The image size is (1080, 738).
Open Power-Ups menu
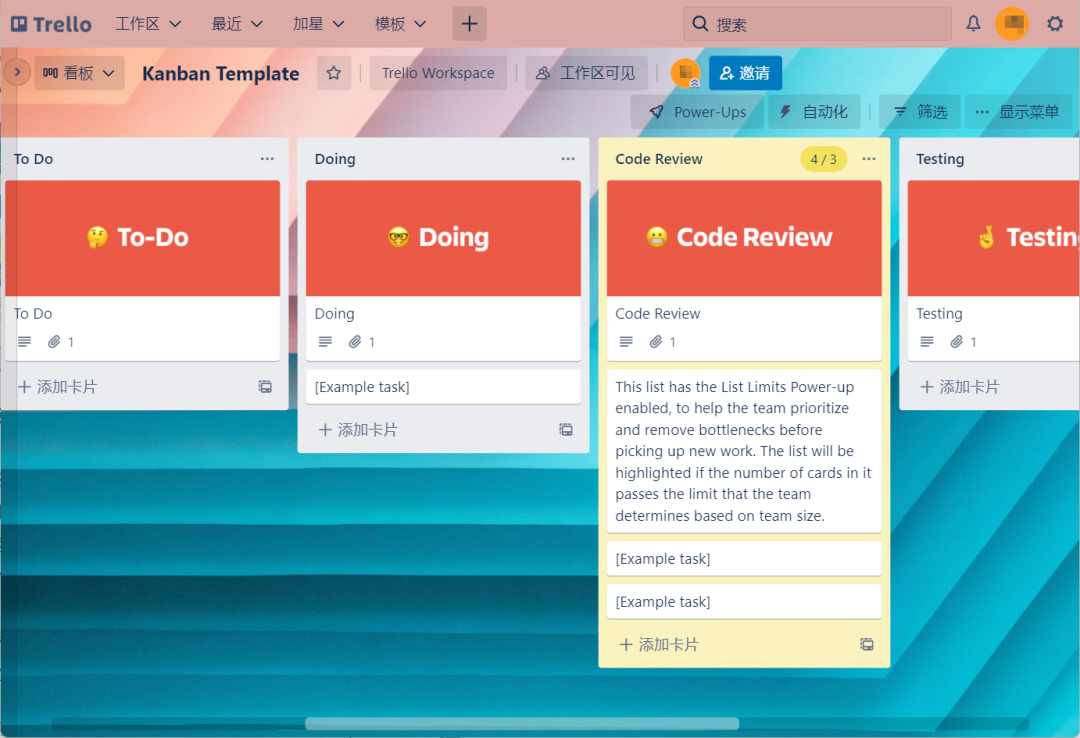click(x=697, y=112)
